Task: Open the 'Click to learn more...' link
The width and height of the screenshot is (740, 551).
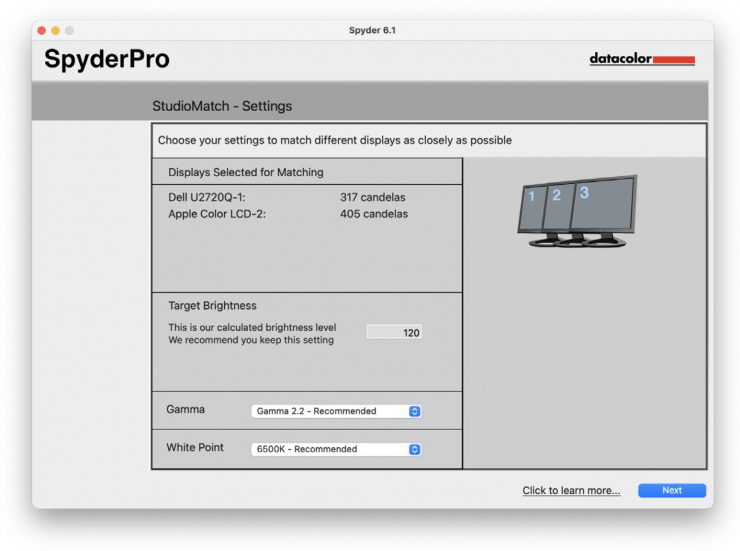Action: (571, 491)
